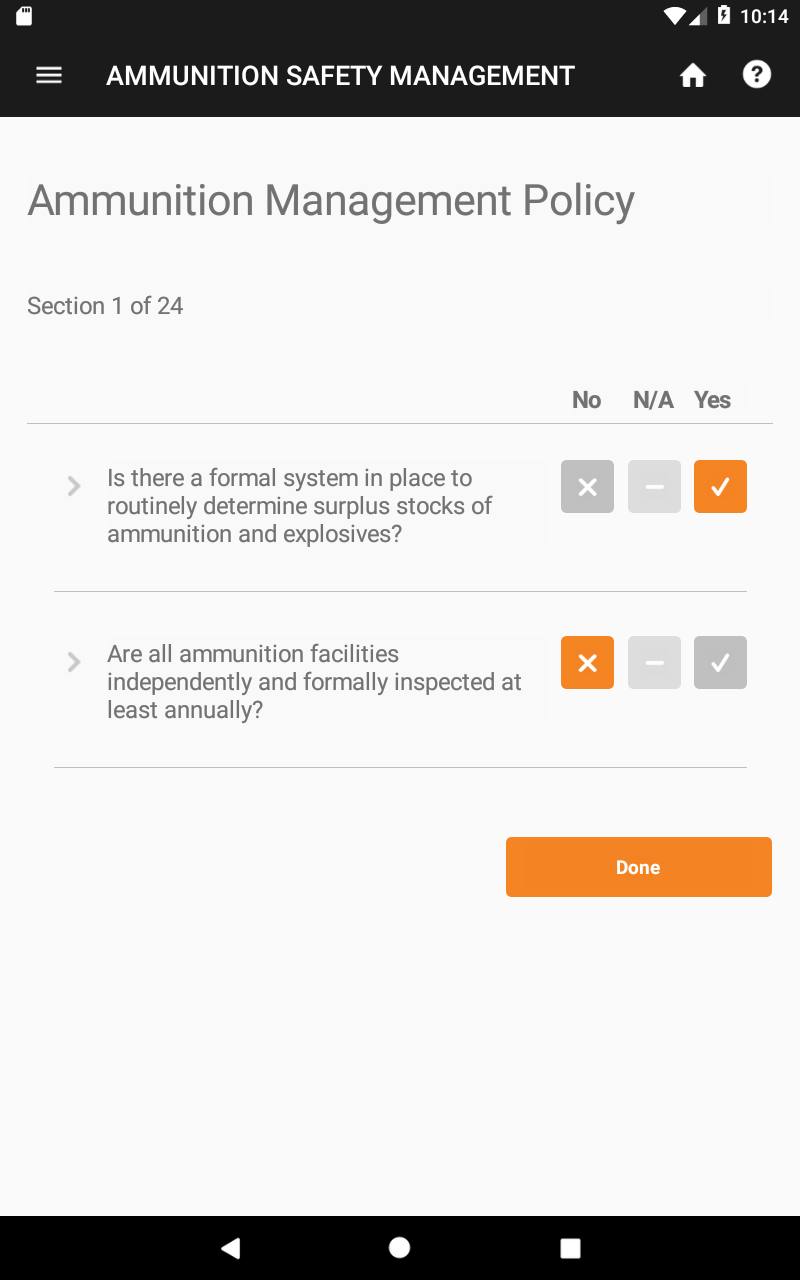Tap the home icon in header
800x1280 pixels.
693,76
